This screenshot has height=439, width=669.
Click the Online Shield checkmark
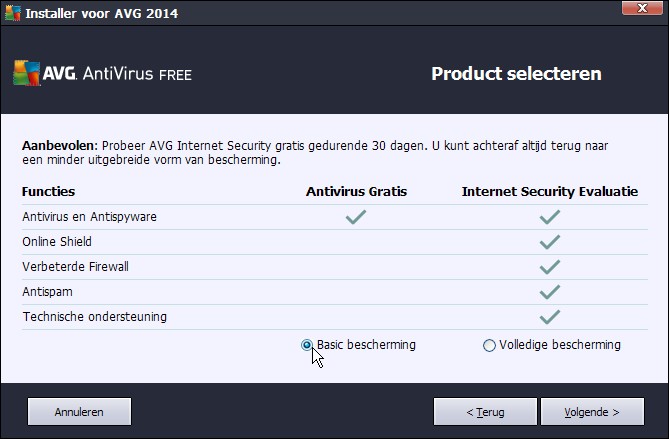pyautogui.click(x=549, y=242)
